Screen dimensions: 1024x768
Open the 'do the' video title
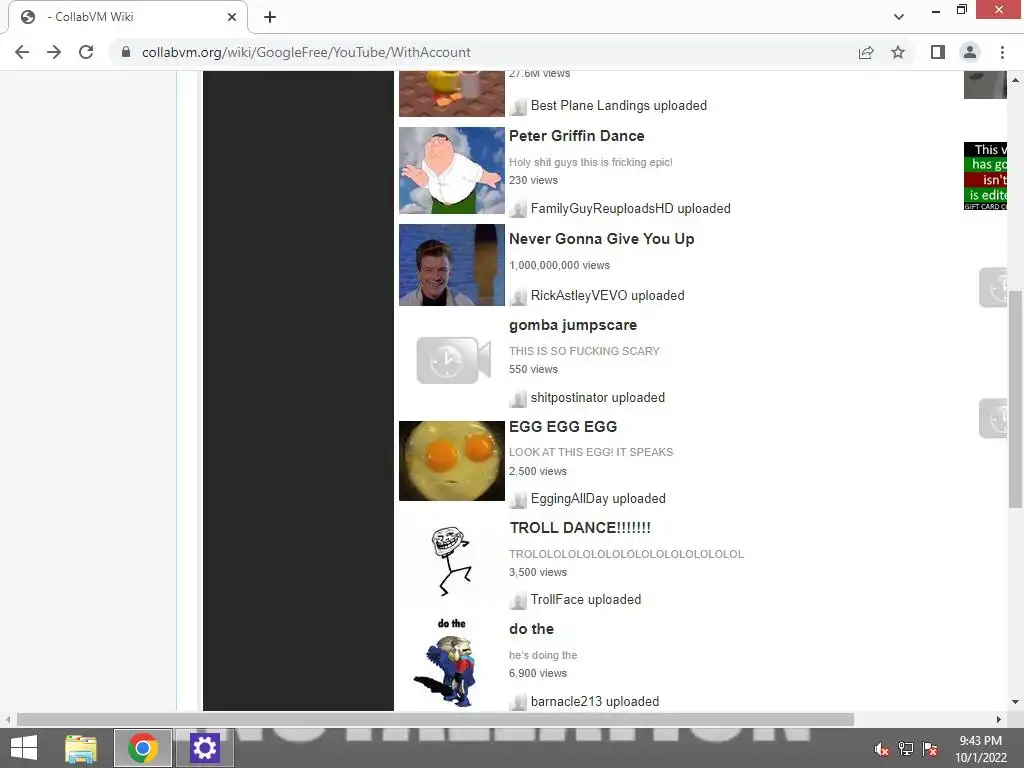[532, 629]
